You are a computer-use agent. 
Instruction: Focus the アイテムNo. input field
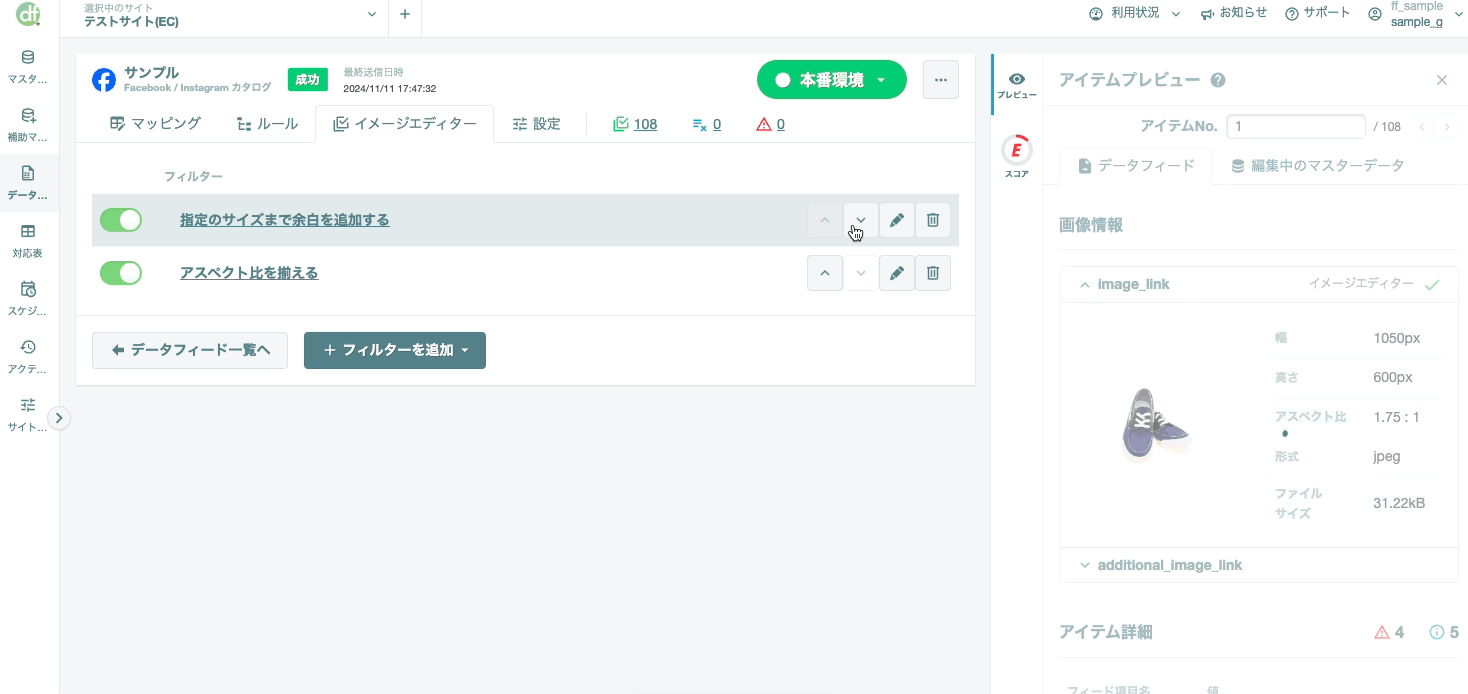click(x=1296, y=127)
